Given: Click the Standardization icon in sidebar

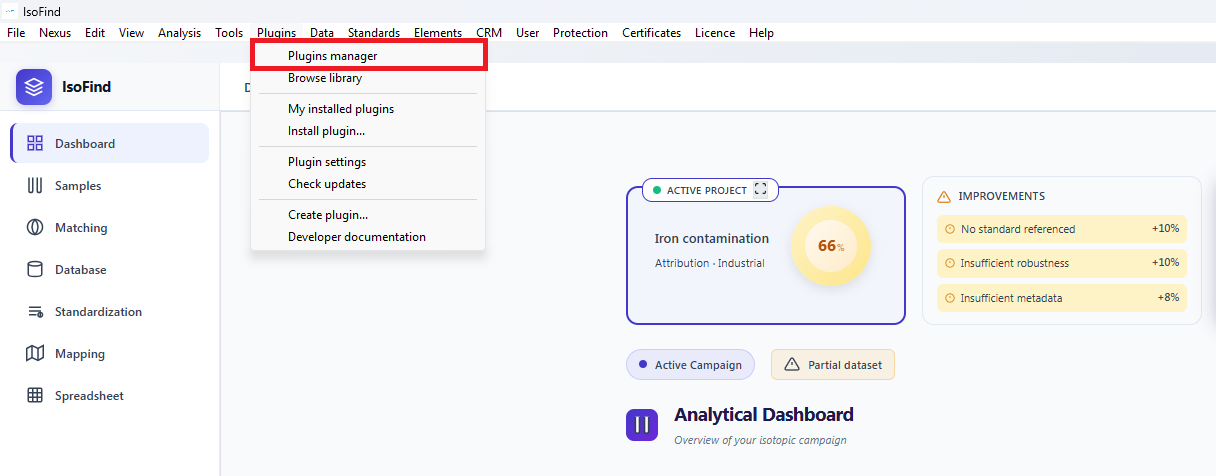Looking at the screenshot, I should (35, 311).
